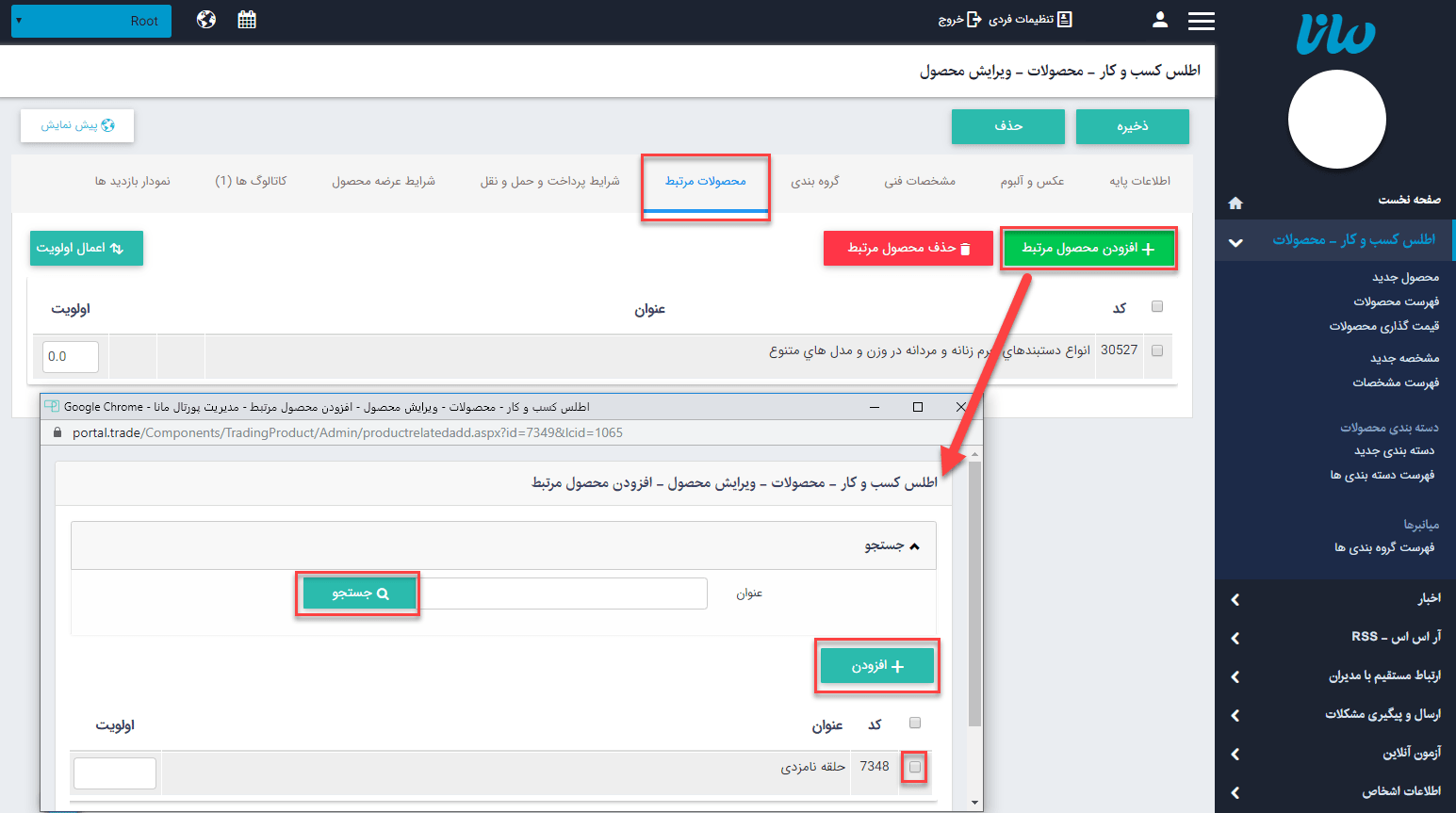
Task: Click the user profile icon
Action: (1160, 19)
